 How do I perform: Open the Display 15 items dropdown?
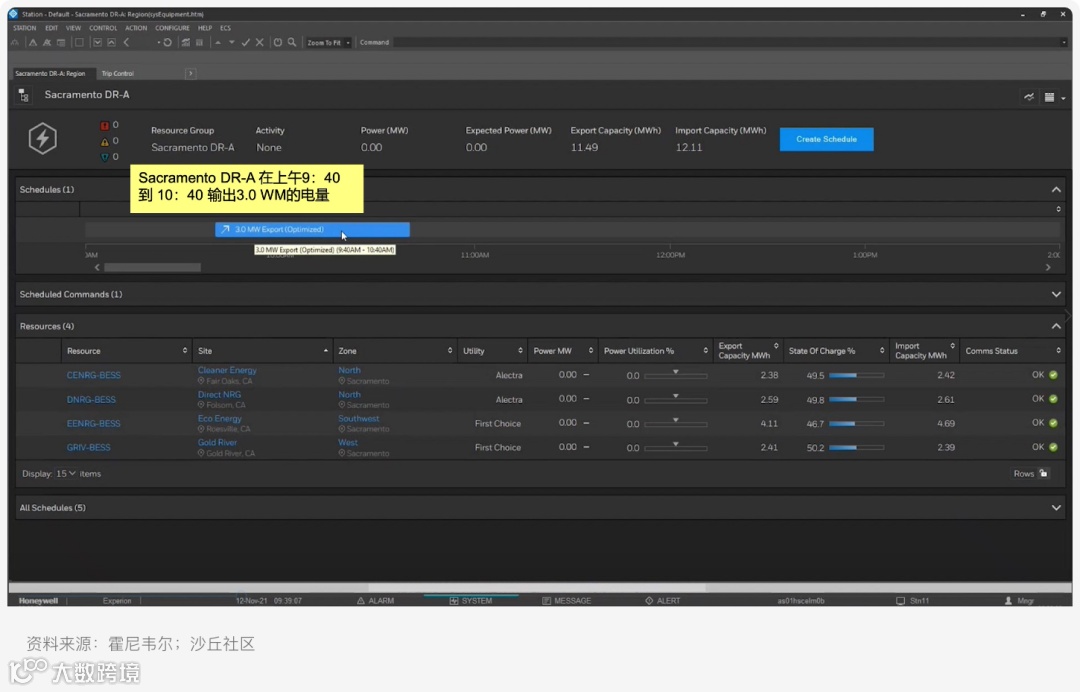pos(65,474)
